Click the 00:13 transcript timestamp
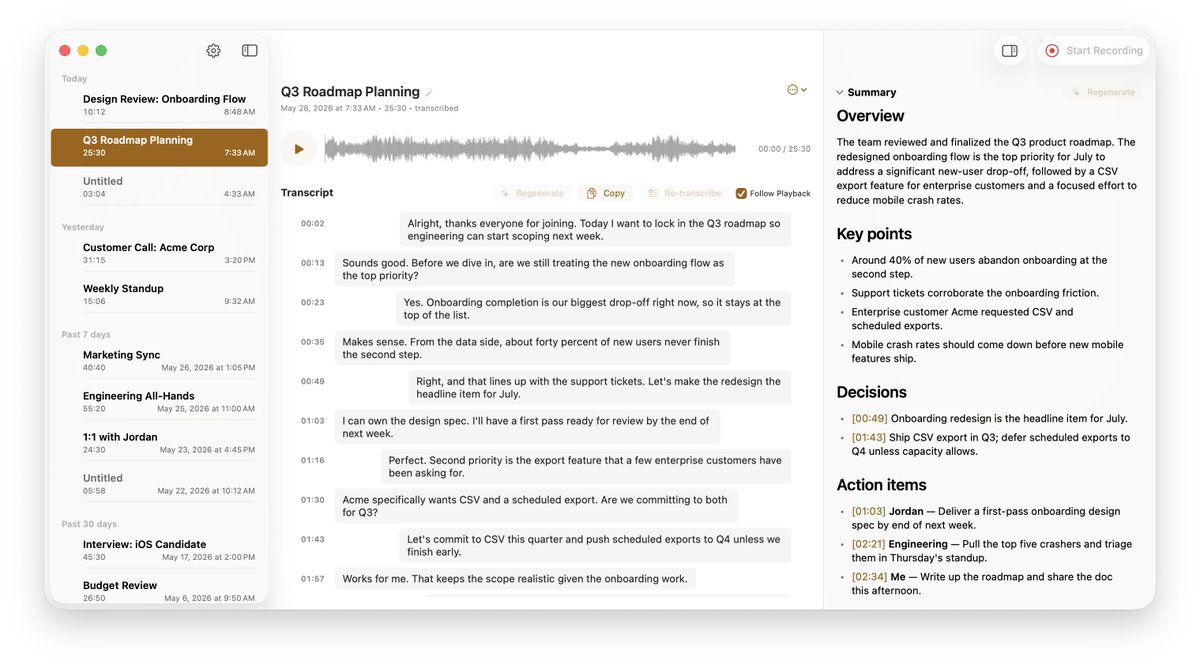 (x=313, y=263)
